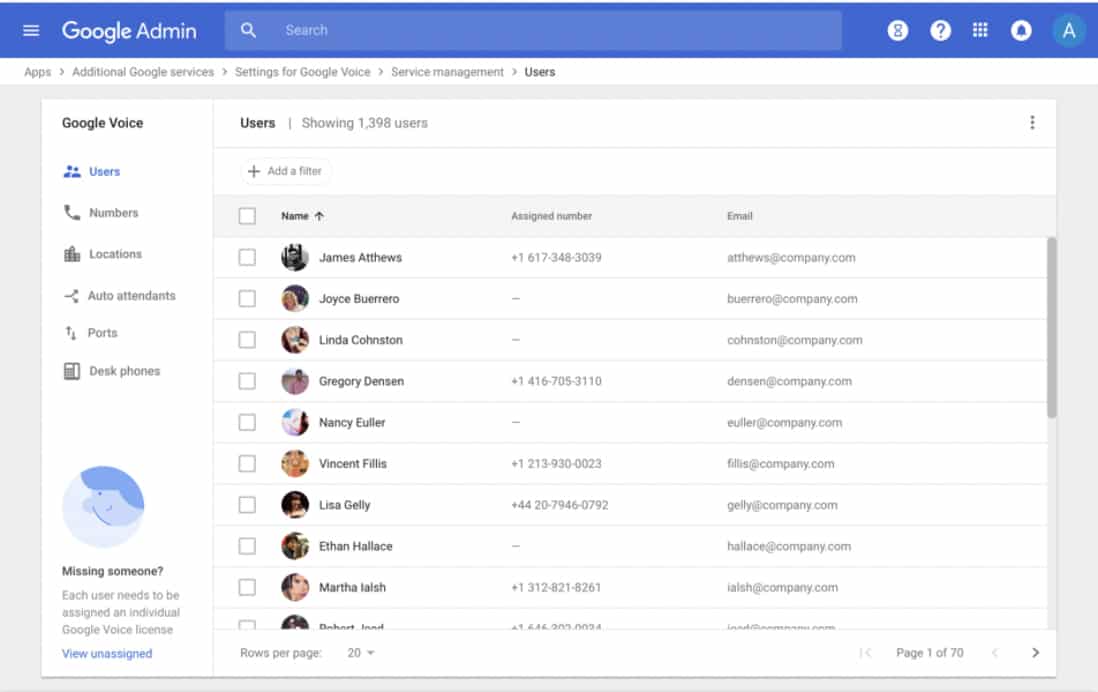Open the user name Martha Ialsh

tap(352, 588)
